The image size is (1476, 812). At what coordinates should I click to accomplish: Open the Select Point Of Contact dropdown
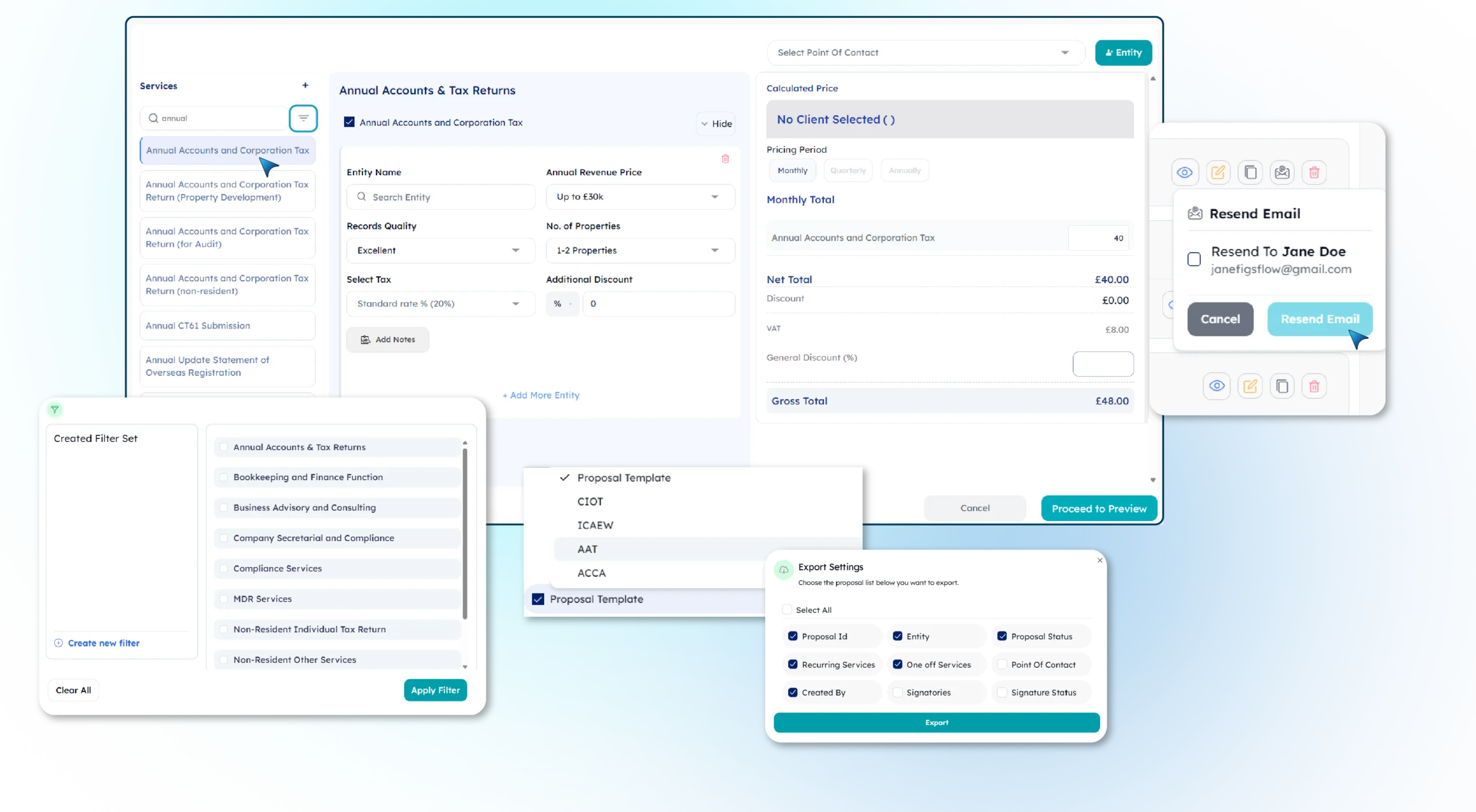pyautogui.click(x=925, y=52)
